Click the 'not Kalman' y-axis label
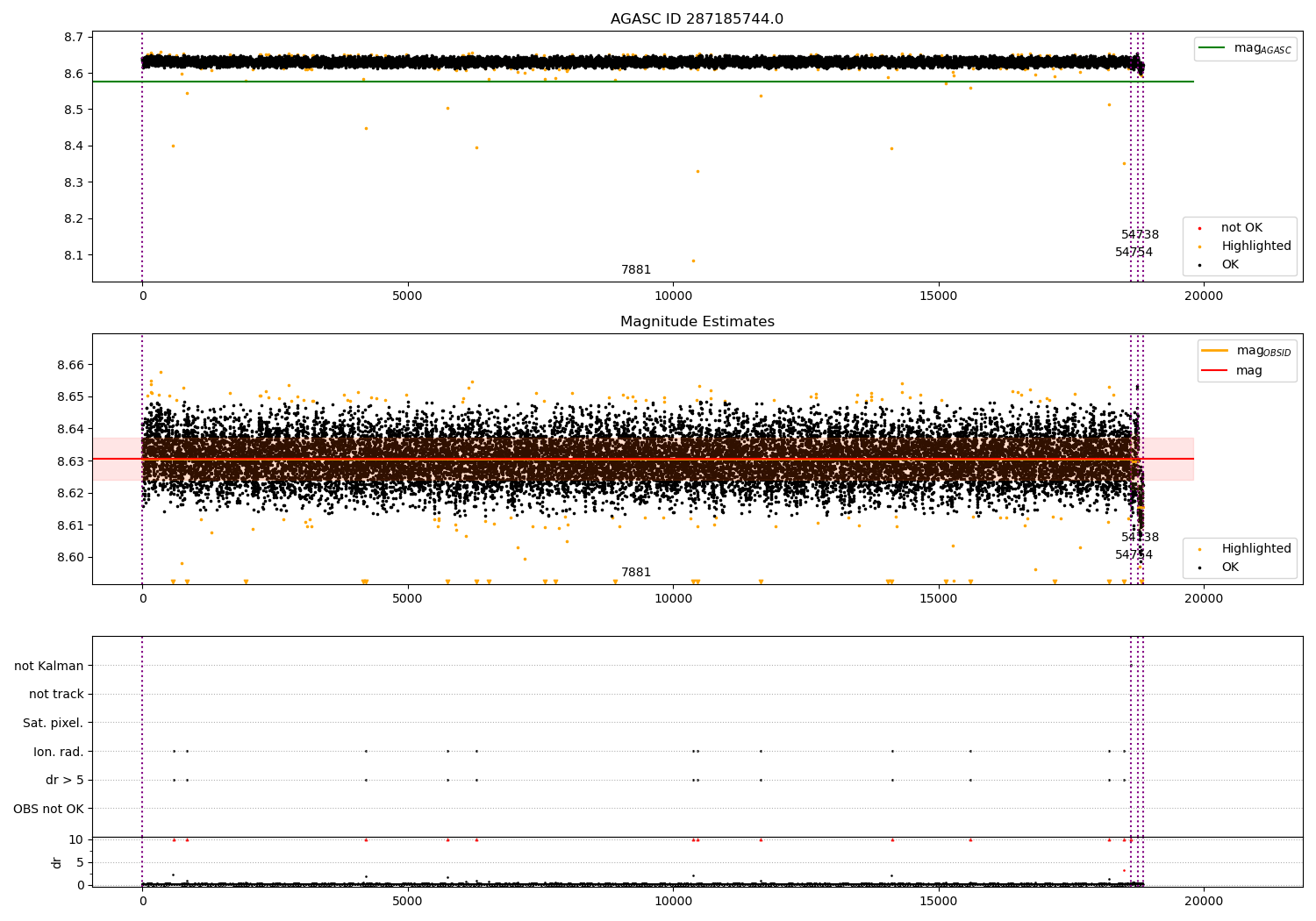 pos(49,666)
